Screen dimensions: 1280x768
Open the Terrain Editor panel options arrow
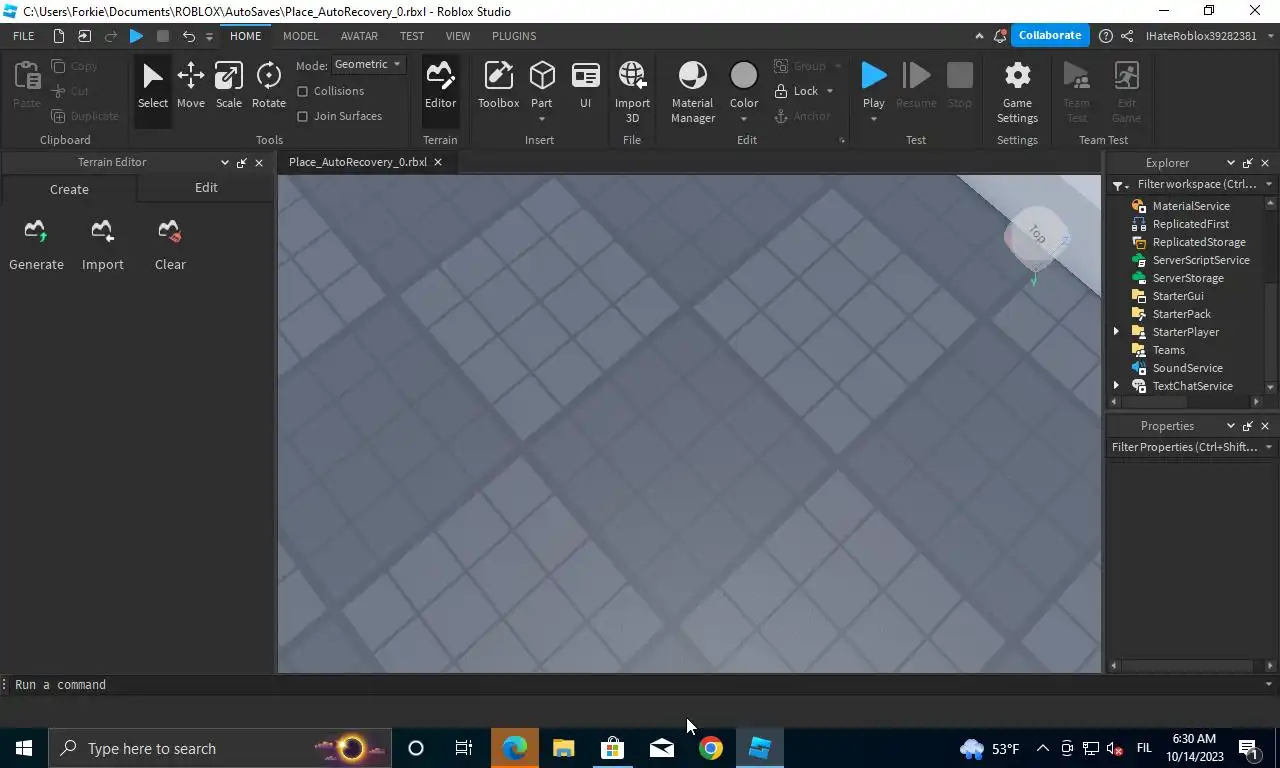pos(224,163)
